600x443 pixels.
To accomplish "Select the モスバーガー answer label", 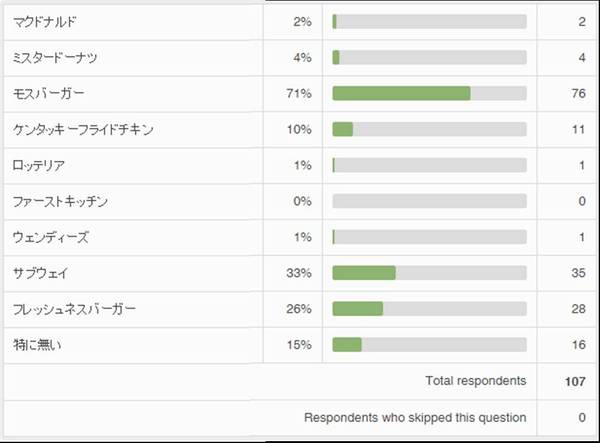I will 49,93.
